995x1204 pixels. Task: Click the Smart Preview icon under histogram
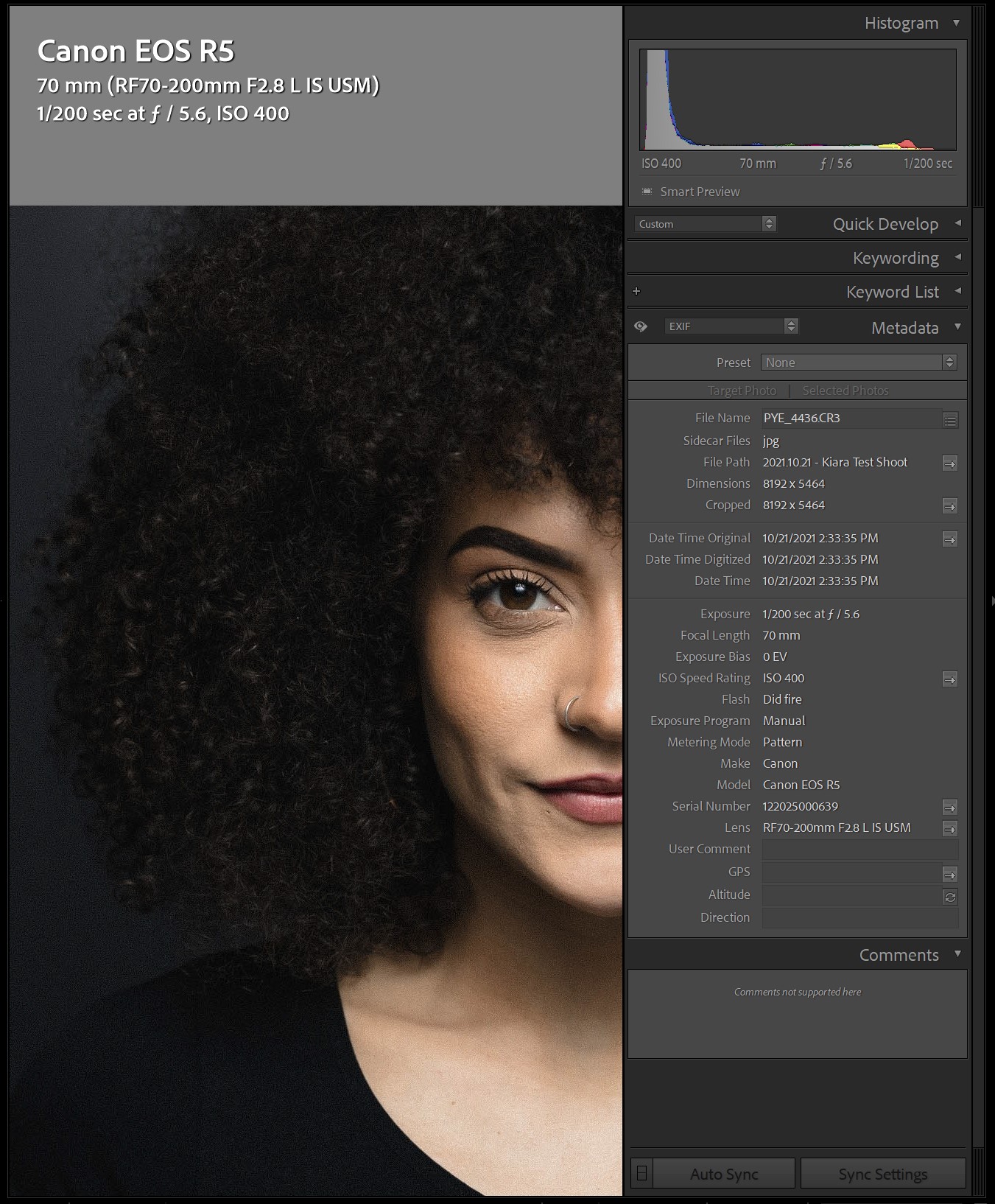(x=647, y=192)
